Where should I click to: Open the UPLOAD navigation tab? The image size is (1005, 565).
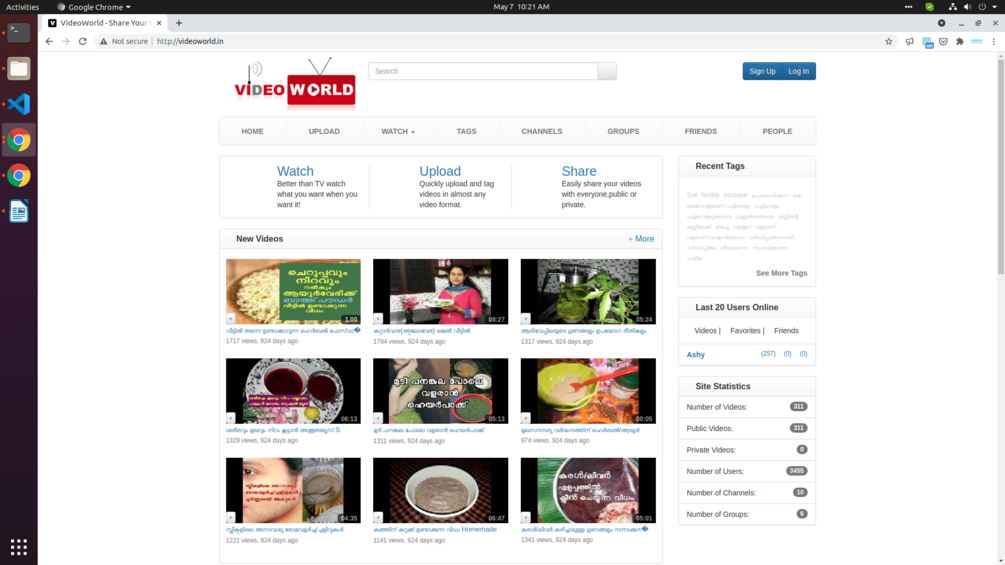pos(324,131)
